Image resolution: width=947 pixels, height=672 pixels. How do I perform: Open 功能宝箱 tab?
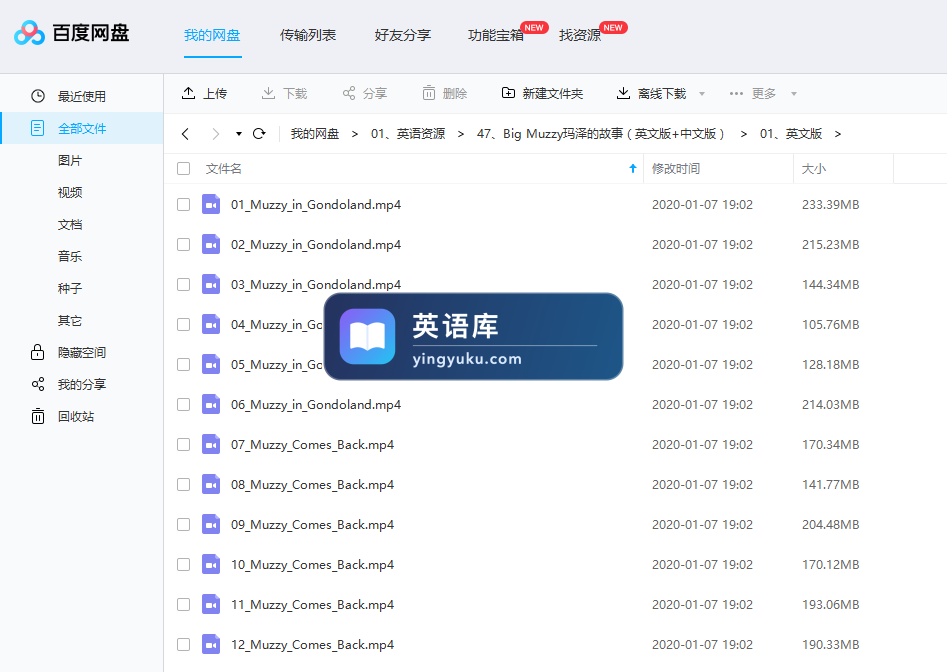tap(496, 35)
